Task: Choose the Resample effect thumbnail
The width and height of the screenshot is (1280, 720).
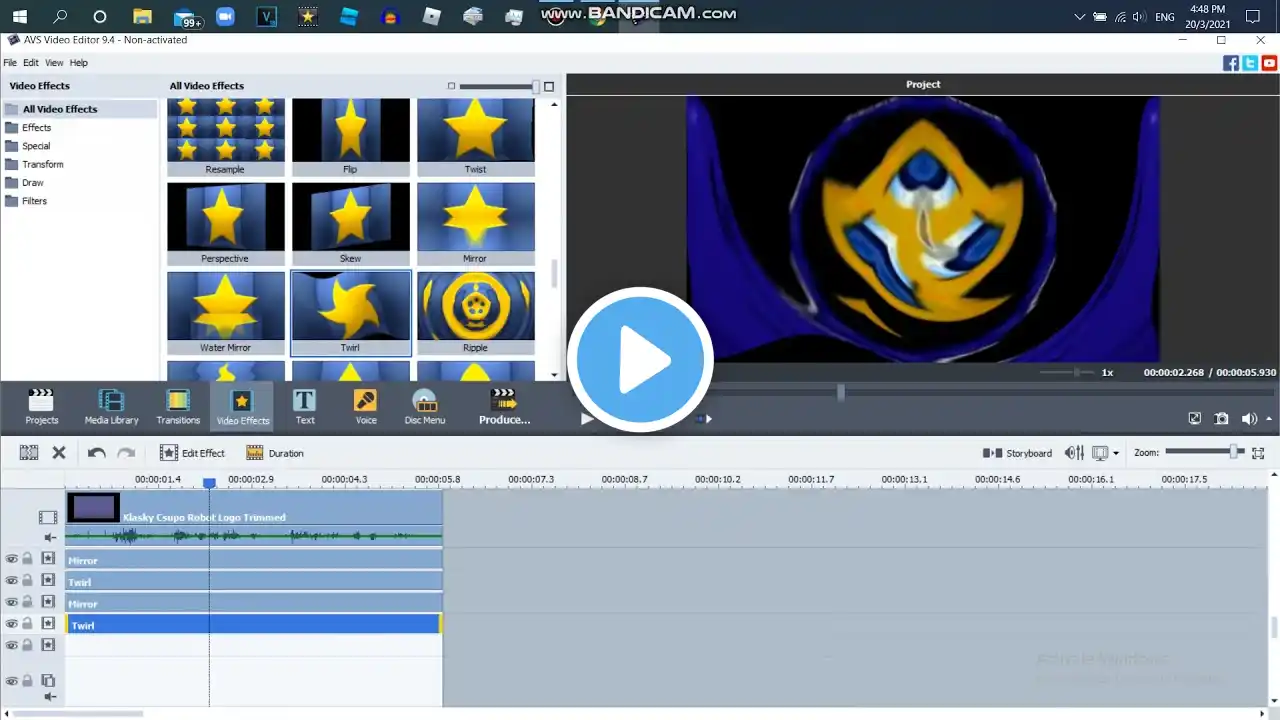Action: tap(225, 137)
